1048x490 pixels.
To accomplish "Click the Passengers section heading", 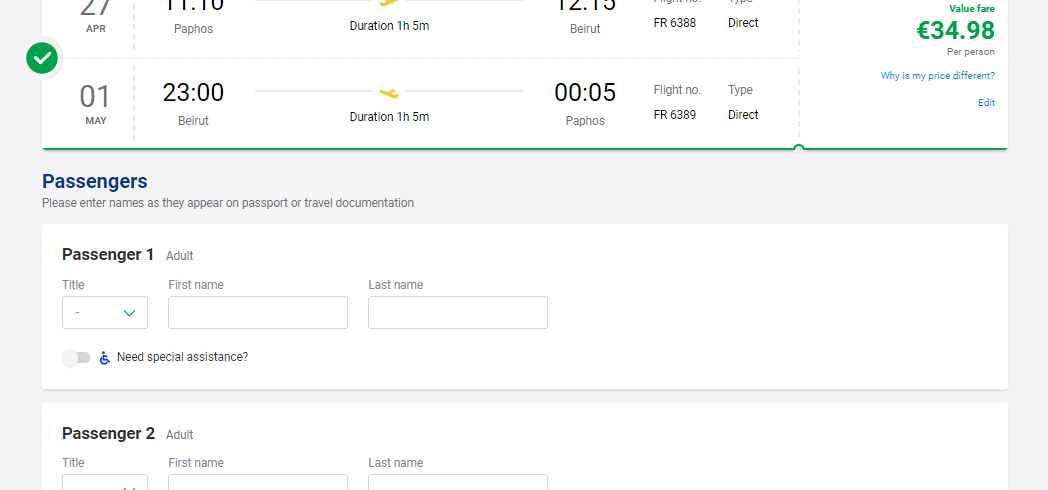I will pos(95,182).
